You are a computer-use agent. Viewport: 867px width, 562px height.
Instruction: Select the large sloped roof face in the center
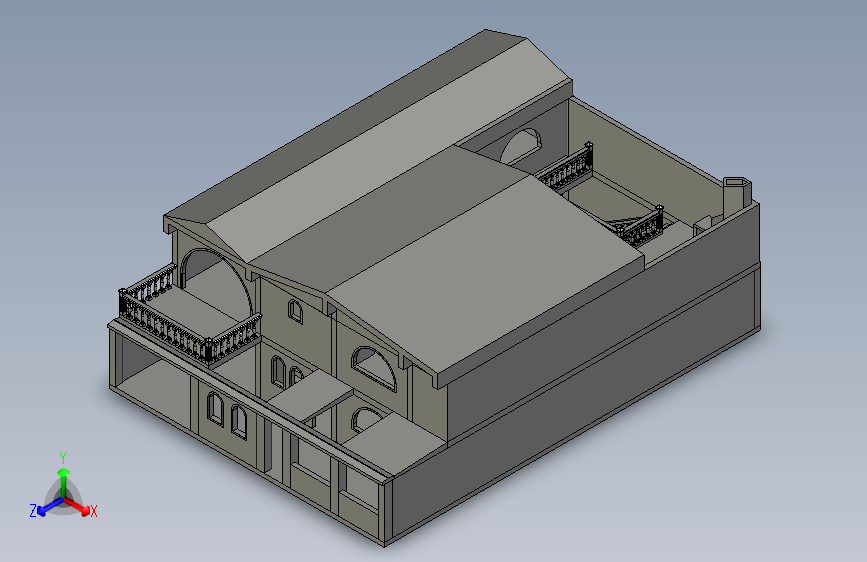pyautogui.click(x=484, y=272)
